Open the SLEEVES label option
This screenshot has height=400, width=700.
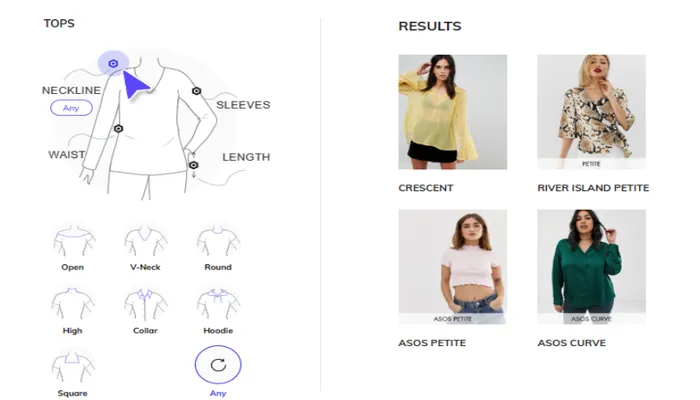click(243, 105)
